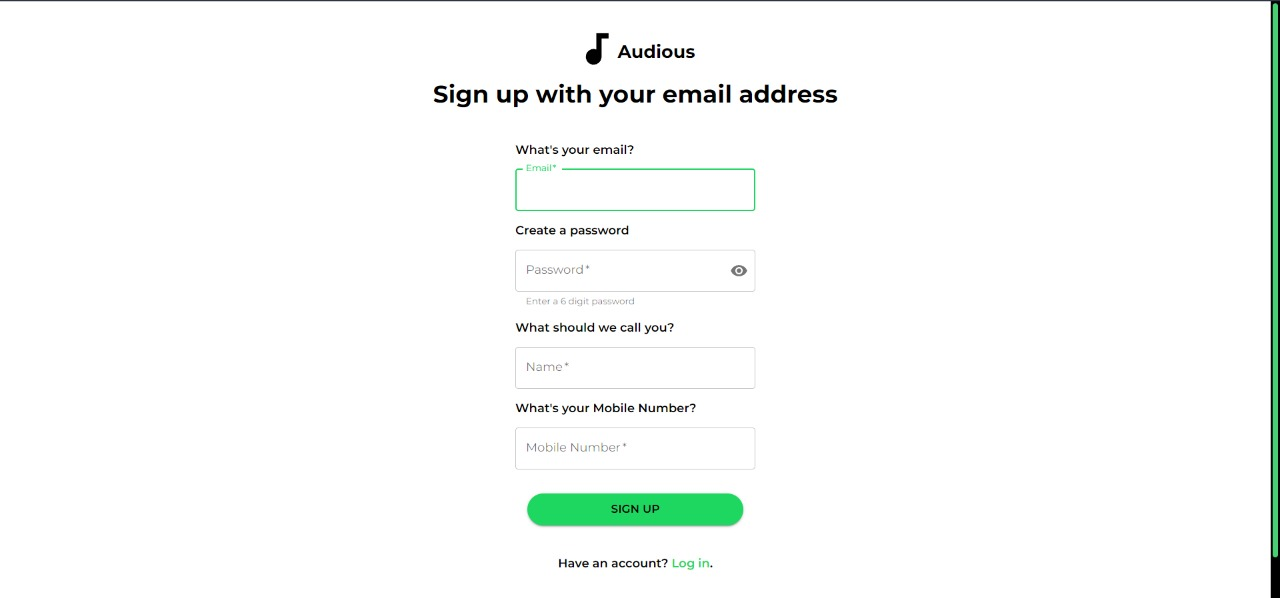Click the 'Sign up with your email address' heading
1280x598 pixels.
(x=635, y=94)
